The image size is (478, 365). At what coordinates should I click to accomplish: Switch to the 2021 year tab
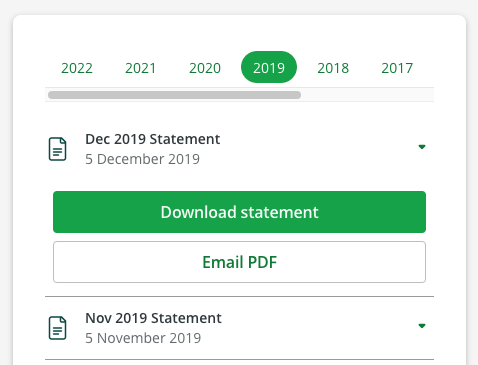(x=141, y=68)
